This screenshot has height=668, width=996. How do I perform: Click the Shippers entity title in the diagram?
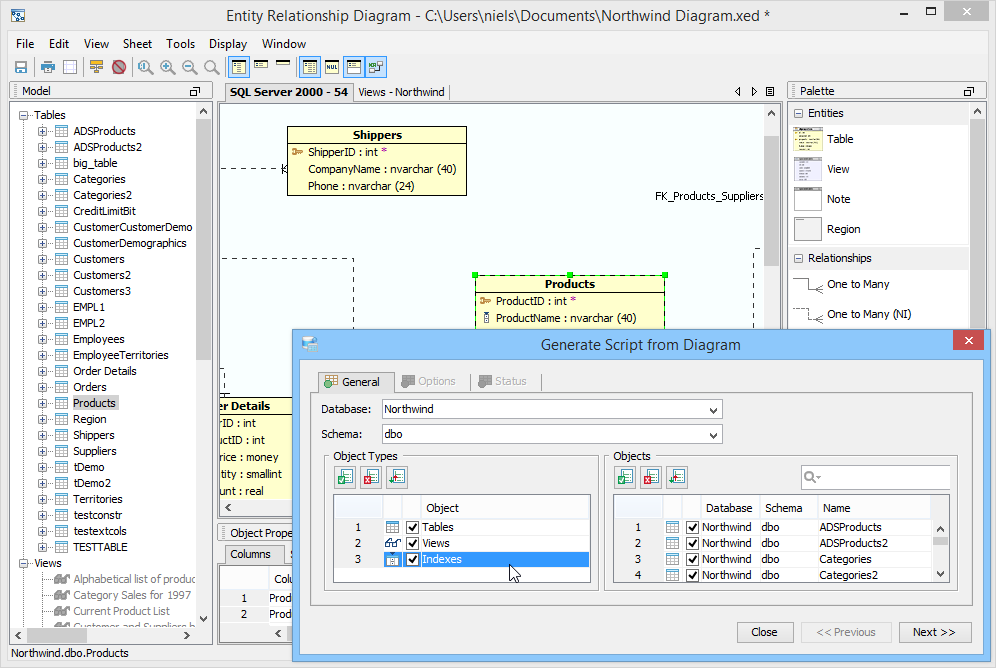pyautogui.click(x=377, y=135)
